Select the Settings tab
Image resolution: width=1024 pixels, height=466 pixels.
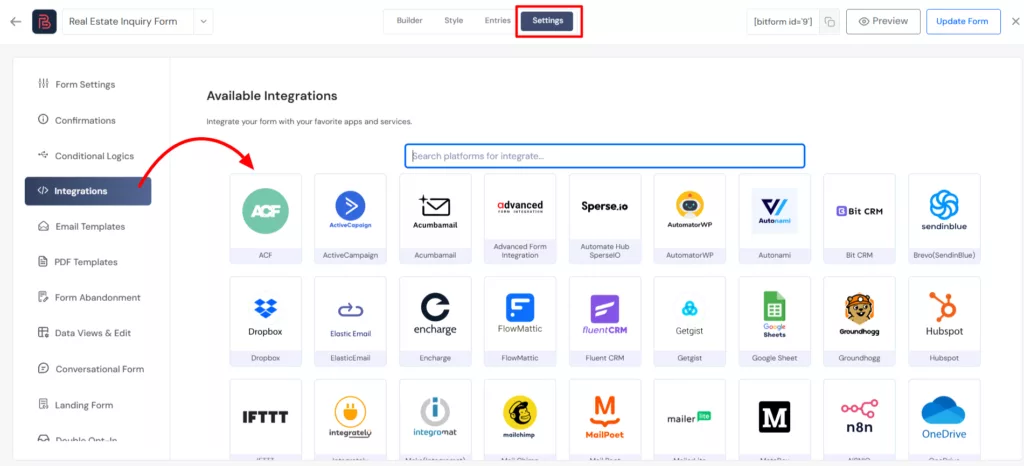pos(547,22)
